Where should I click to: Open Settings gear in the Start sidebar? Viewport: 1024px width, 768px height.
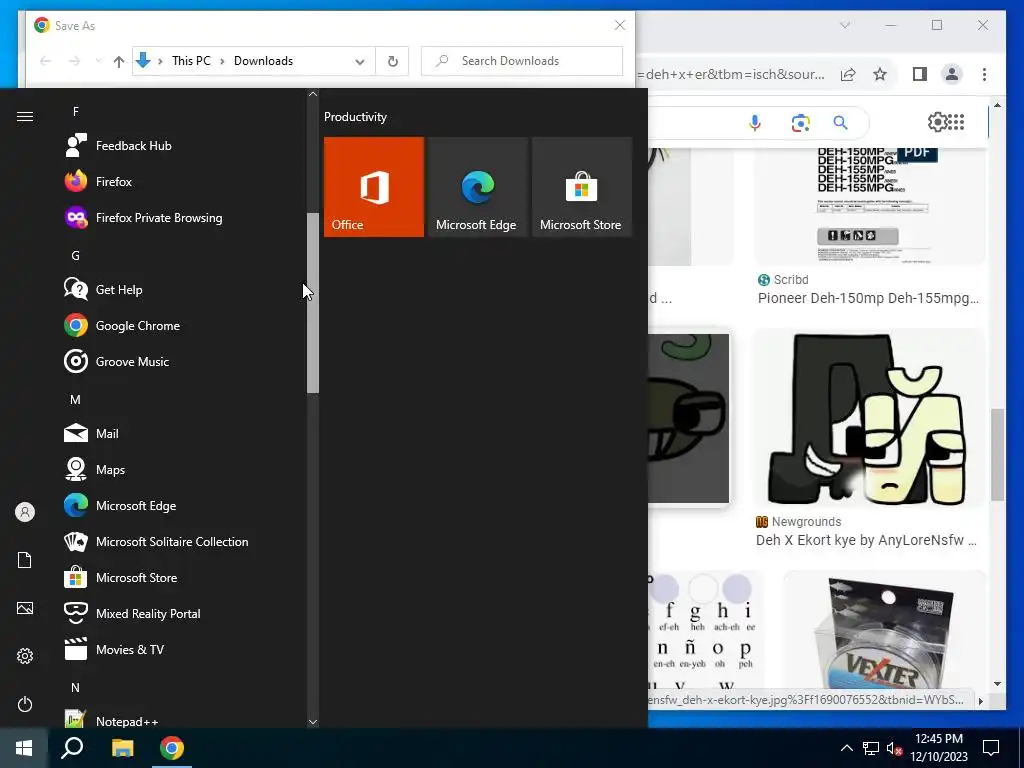point(25,656)
